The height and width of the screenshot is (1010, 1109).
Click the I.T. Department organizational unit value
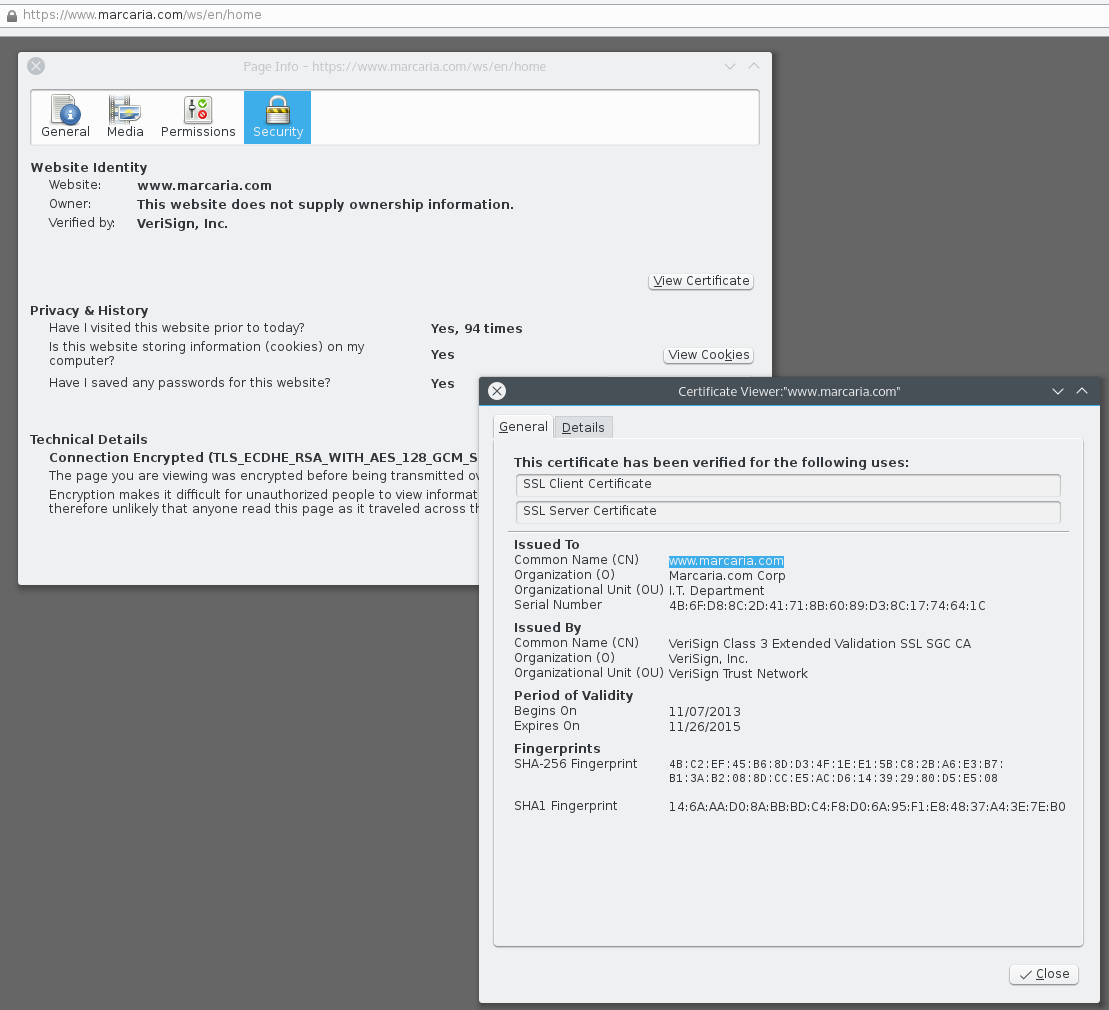pos(716,591)
